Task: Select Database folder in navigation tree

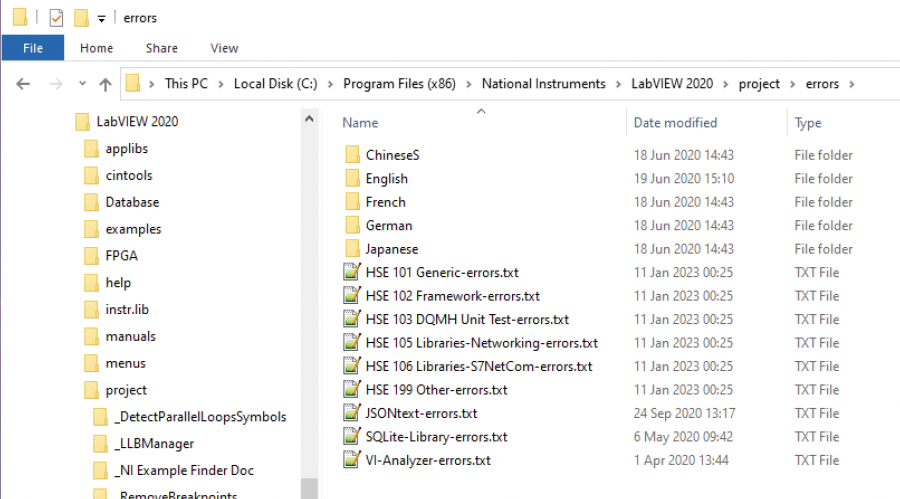Action: pos(132,202)
